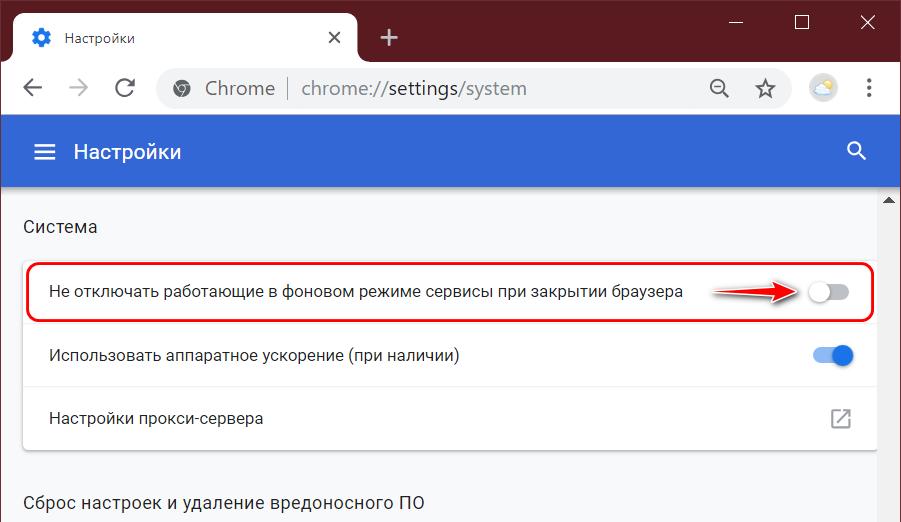The width and height of the screenshot is (901, 522).
Task: Click the scrollbar up arrow
Action: tap(888, 201)
